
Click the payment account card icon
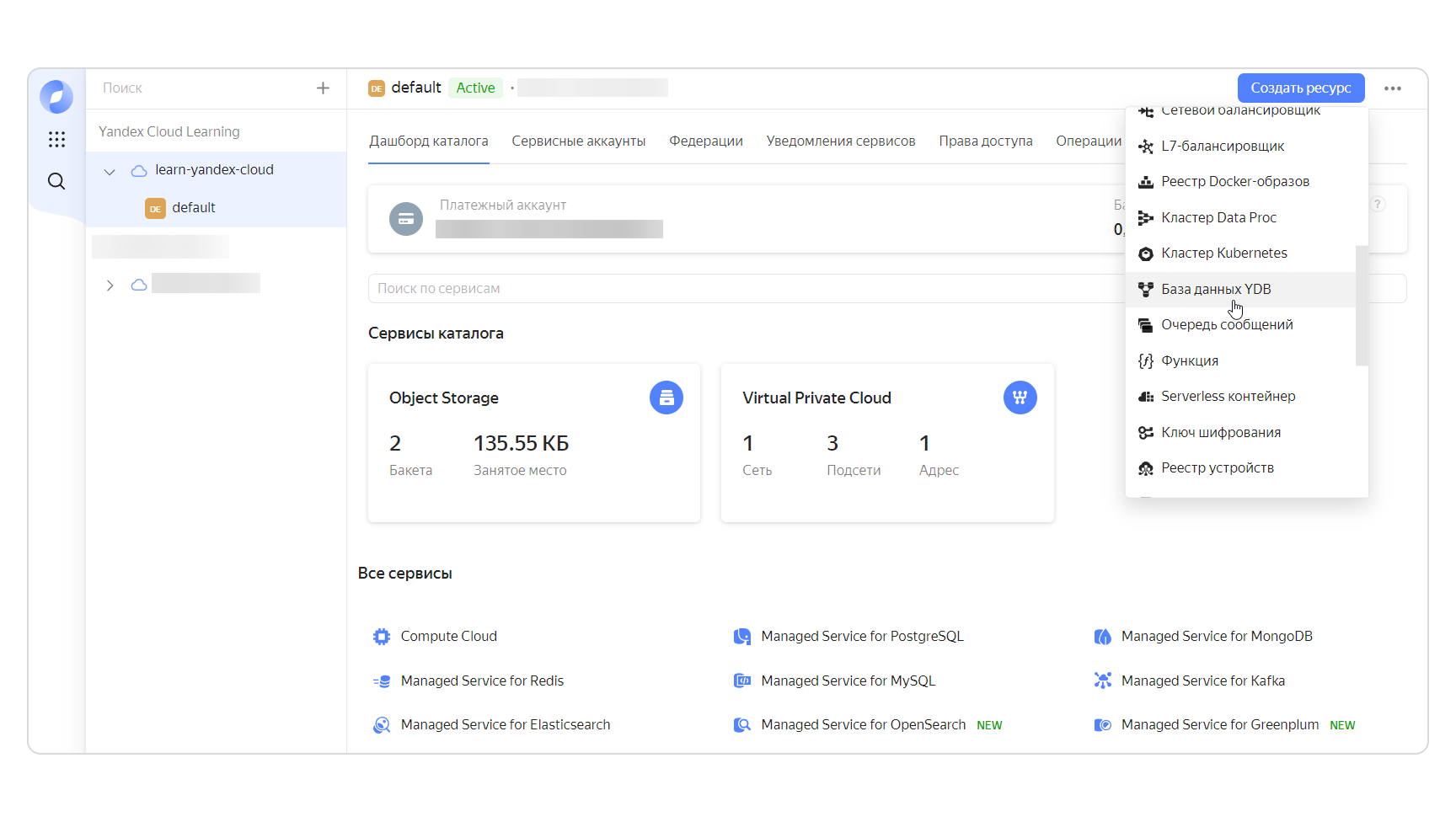pos(406,219)
